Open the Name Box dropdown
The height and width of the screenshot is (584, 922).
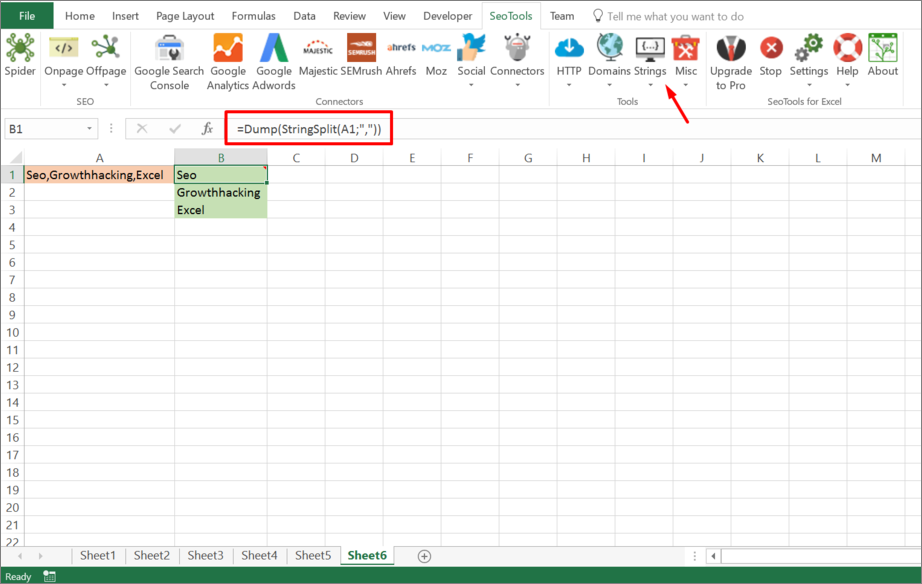[x=87, y=128]
